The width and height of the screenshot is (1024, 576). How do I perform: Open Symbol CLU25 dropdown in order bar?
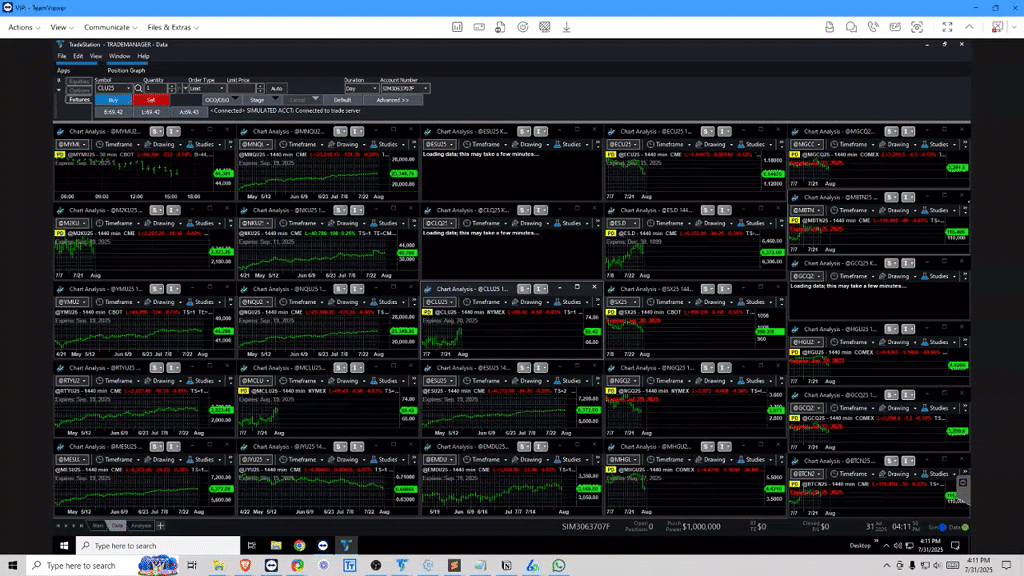(x=129, y=88)
